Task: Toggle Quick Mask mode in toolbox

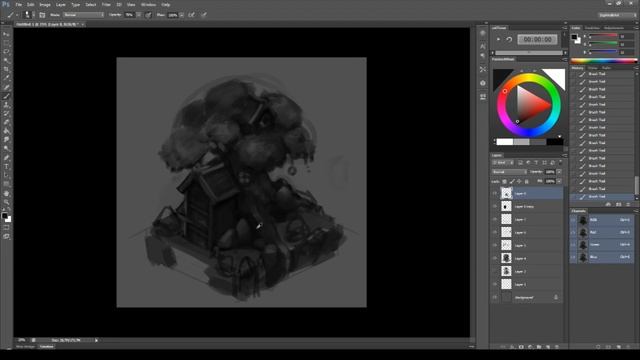Action: [6, 228]
